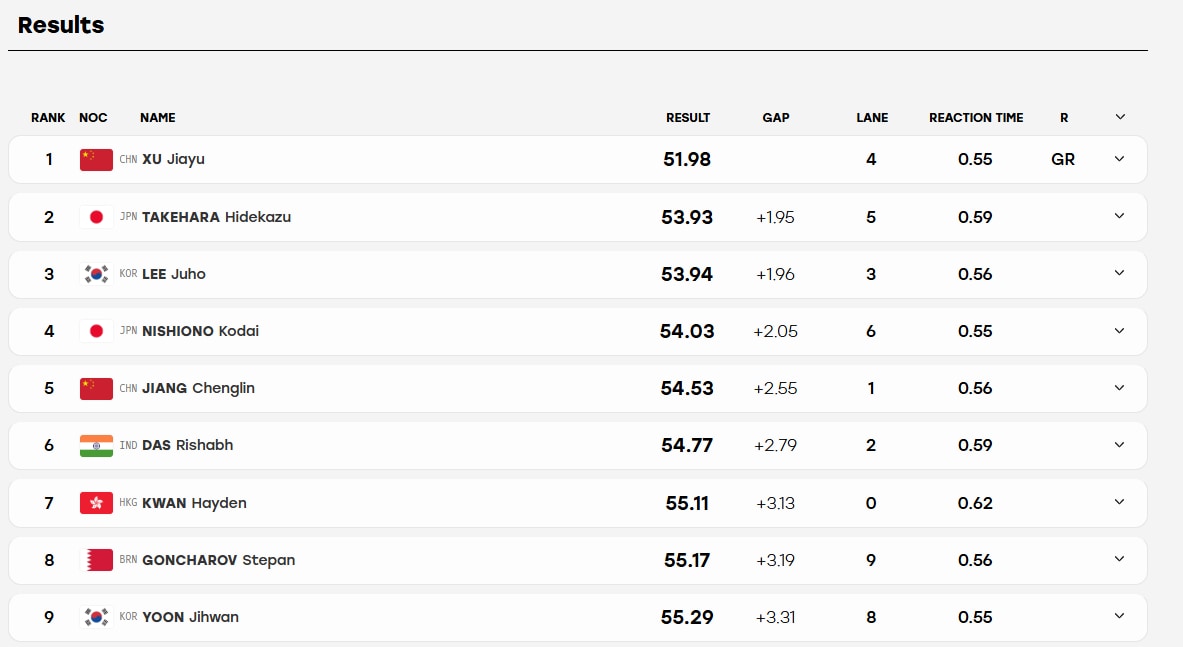The width and height of the screenshot is (1183, 647).
Task: Click Hong Kong flag beside KWAN Hayden
Action: [96, 503]
